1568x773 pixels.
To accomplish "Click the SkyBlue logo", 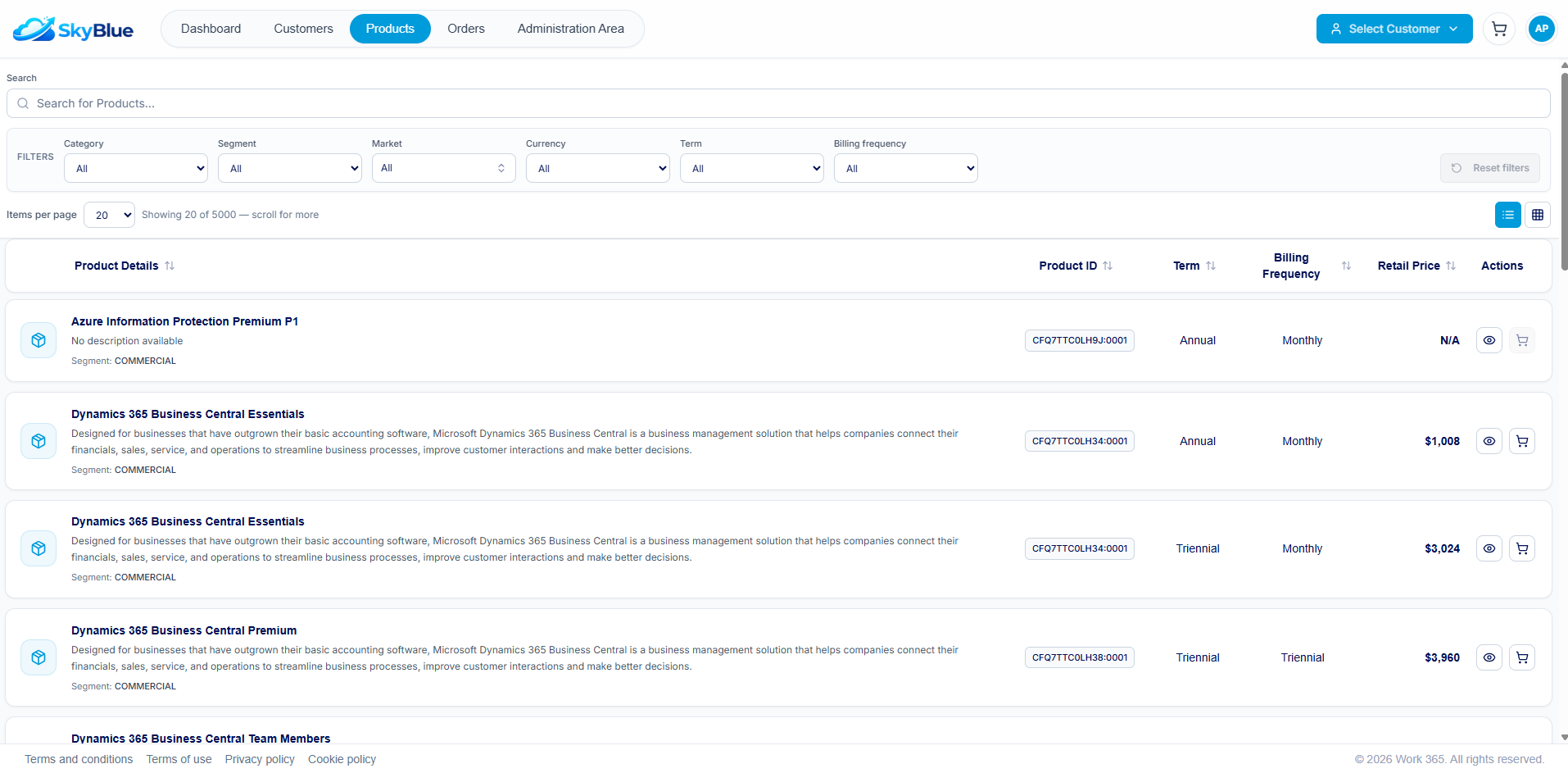I will point(74,30).
